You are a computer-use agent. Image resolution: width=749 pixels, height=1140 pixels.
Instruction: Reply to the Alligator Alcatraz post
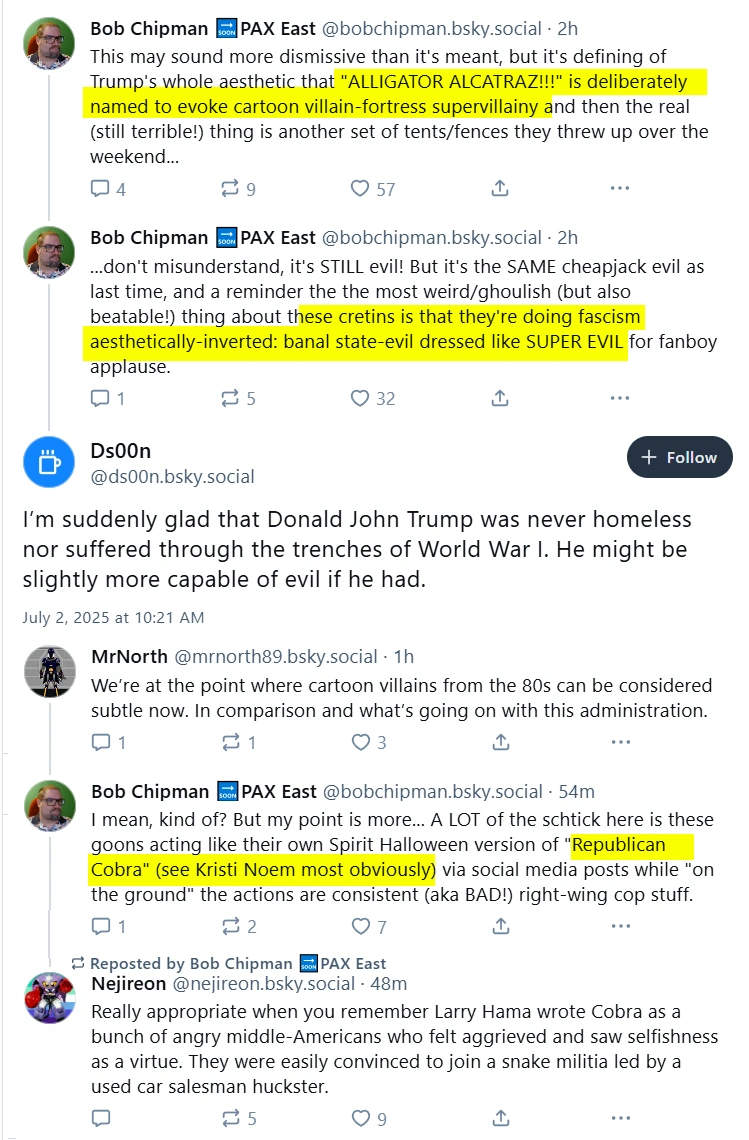pos(107,189)
